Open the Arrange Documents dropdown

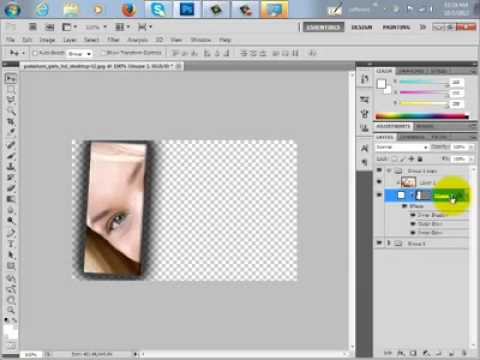point(122,27)
